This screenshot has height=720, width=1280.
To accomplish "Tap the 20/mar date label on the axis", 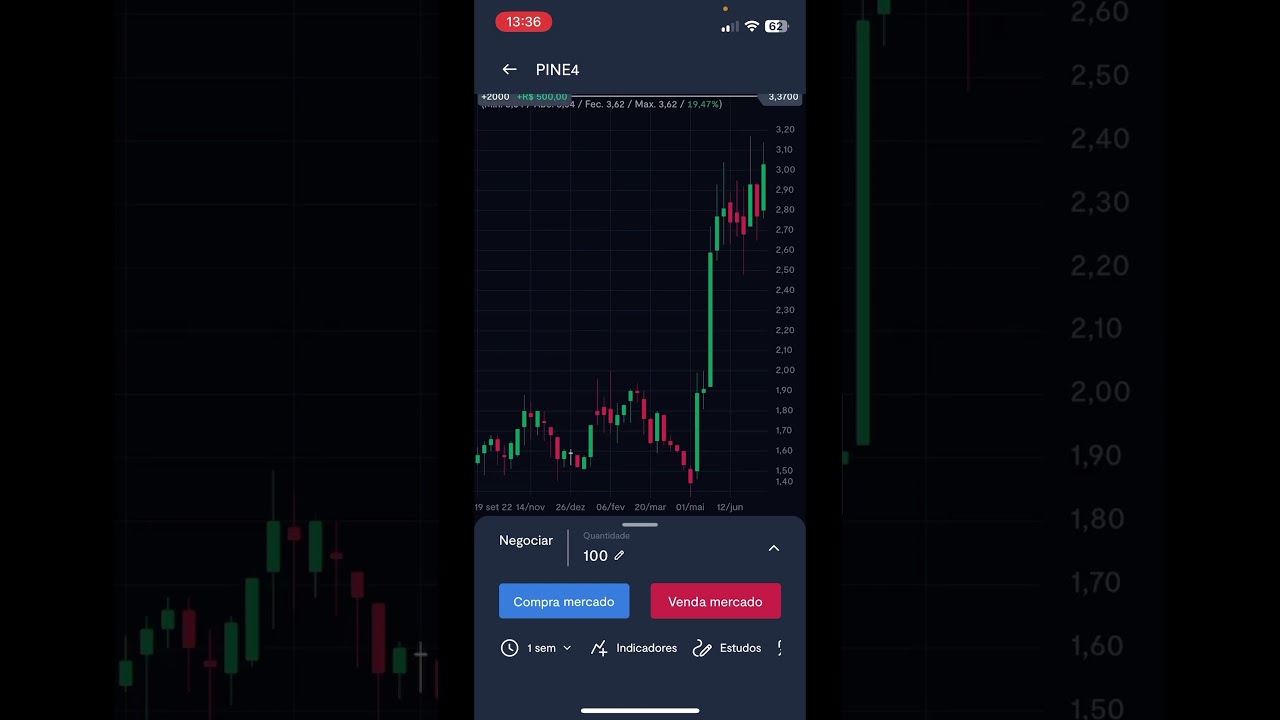I will pyautogui.click(x=650, y=507).
